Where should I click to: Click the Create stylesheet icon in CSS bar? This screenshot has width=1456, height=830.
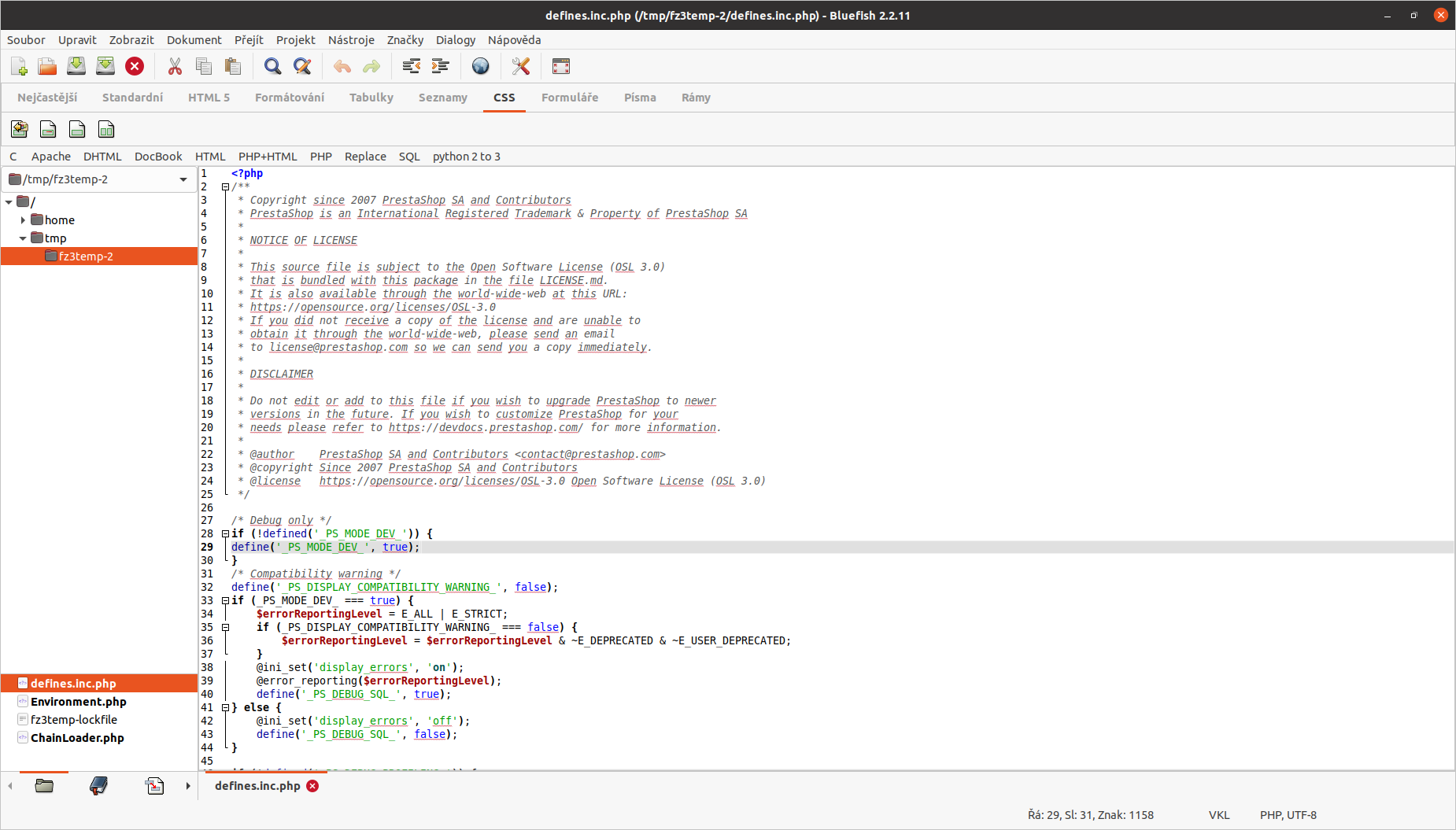click(x=20, y=129)
